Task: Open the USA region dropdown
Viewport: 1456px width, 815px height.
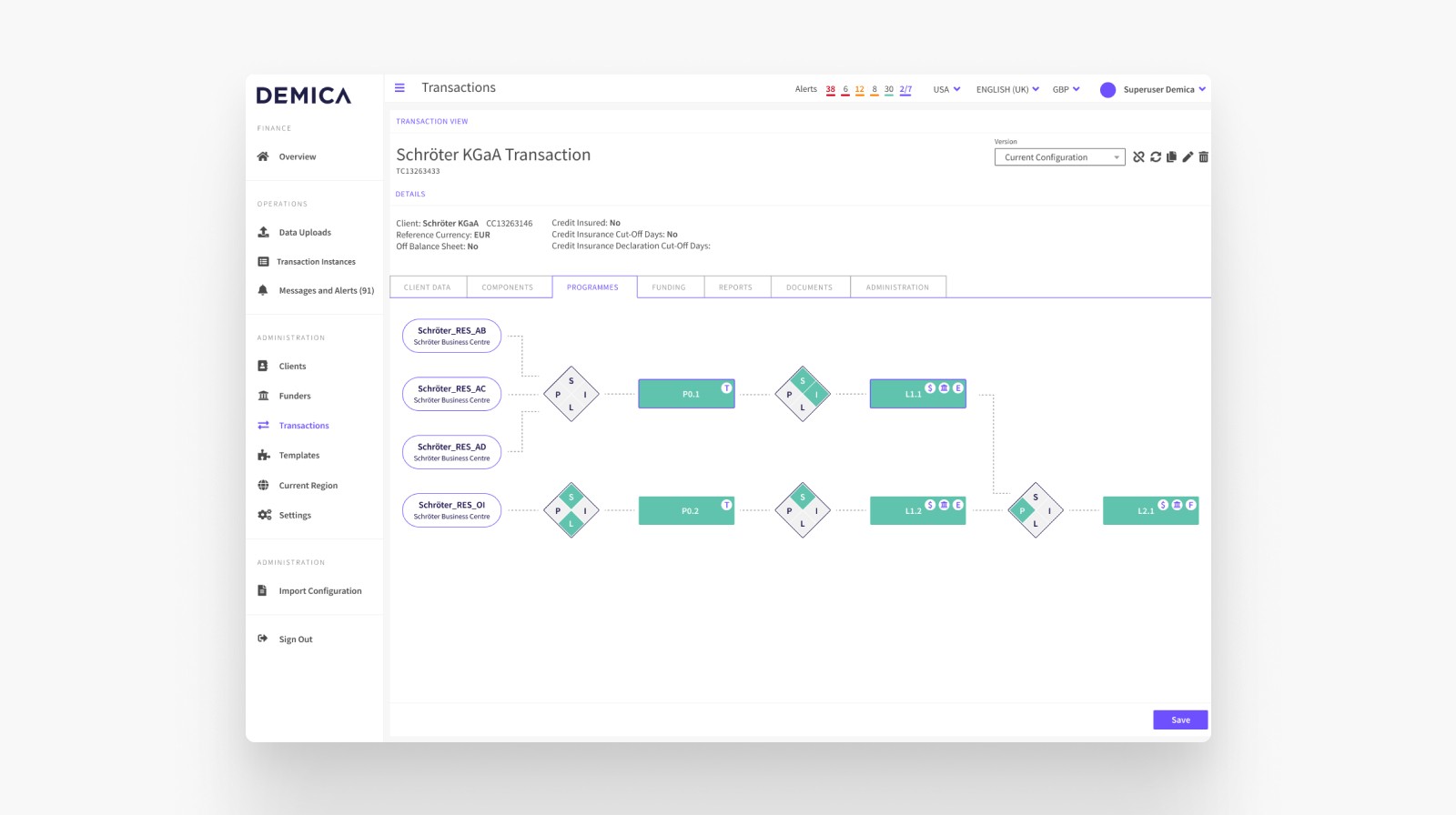Action: pyautogui.click(x=946, y=90)
